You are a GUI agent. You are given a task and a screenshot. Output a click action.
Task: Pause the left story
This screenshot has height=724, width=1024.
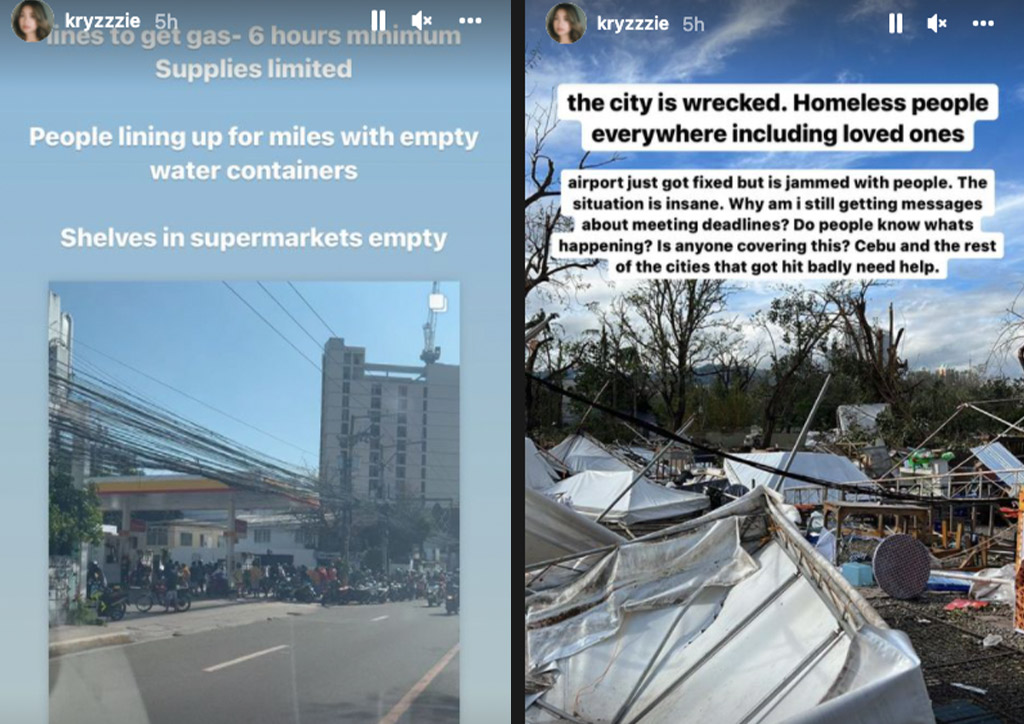pos(378,20)
